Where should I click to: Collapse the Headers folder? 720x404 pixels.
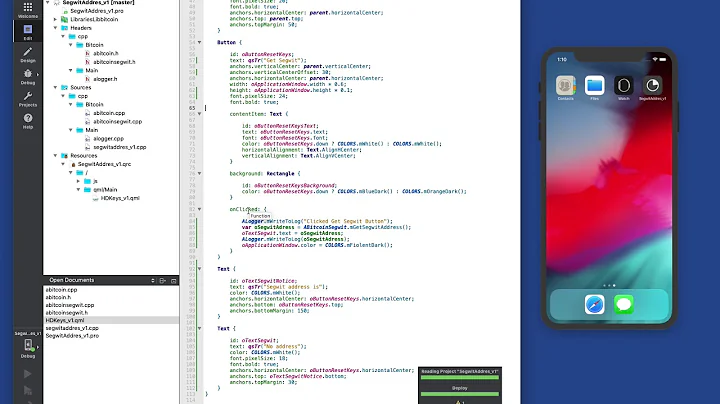(55, 28)
